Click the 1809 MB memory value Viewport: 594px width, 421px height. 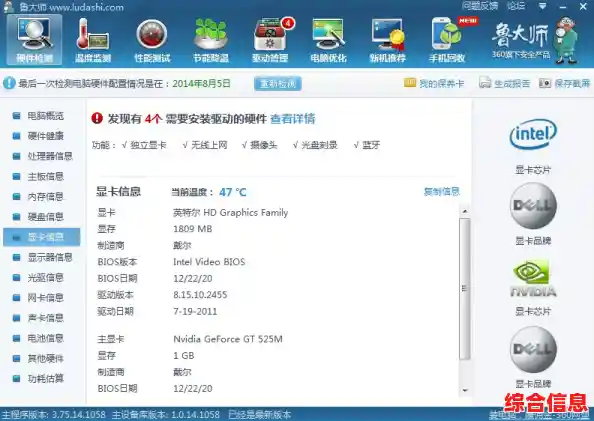pyautogui.click(x=192, y=229)
